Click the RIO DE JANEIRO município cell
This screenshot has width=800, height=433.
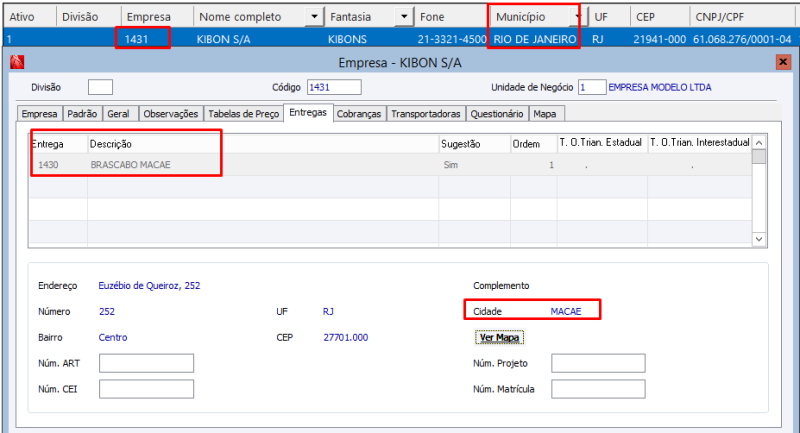pos(535,39)
